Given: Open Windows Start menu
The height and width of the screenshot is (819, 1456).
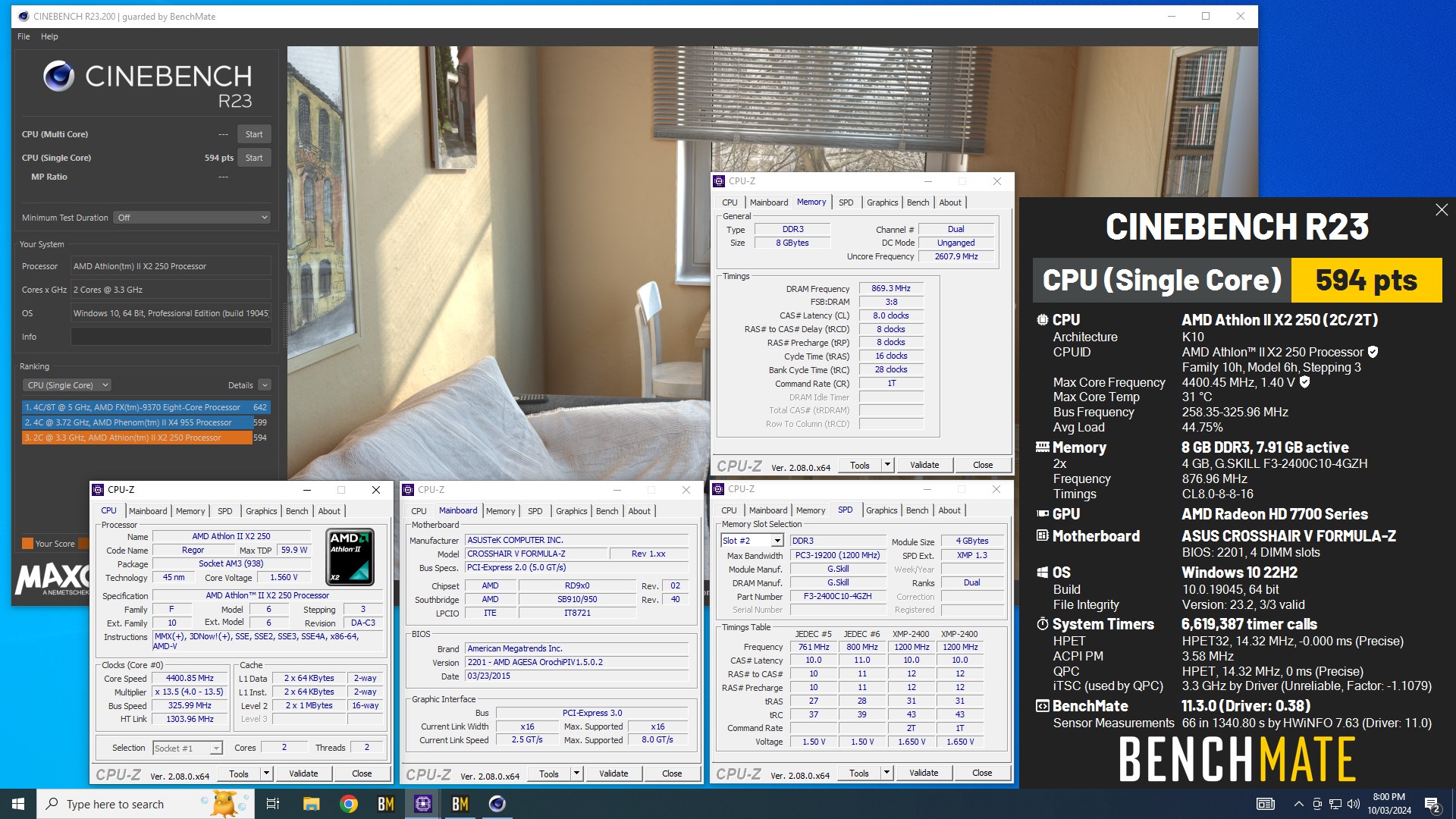Looking at the screenshot, I should click(x=18, y=804).
